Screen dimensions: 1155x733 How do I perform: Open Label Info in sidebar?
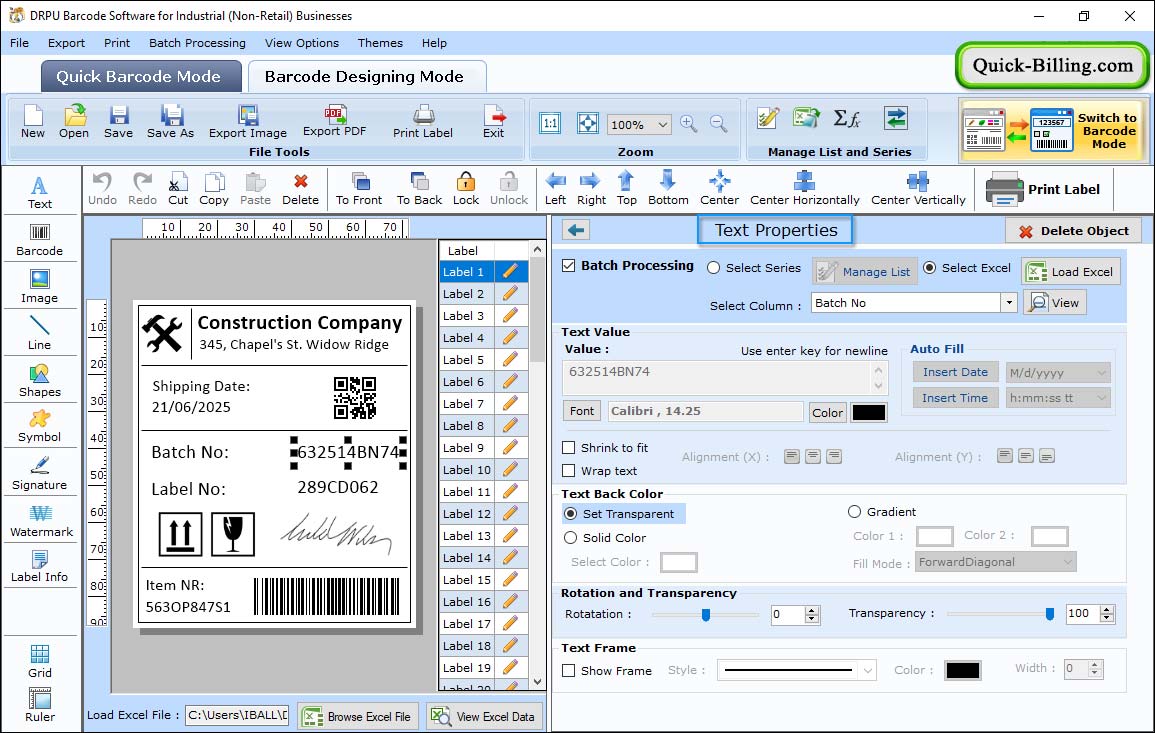tap(40, 567)
